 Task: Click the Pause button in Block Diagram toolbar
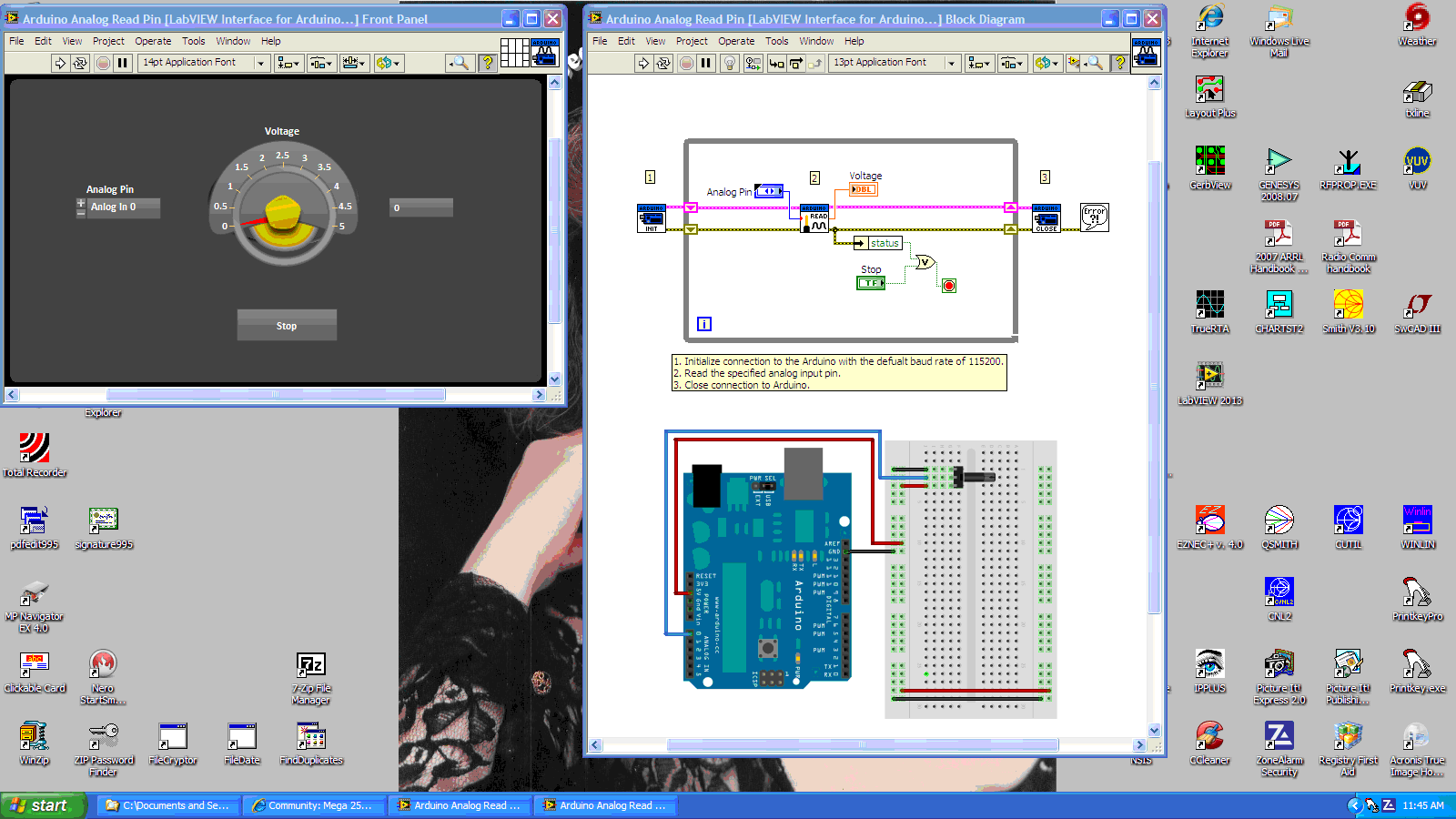706,63
